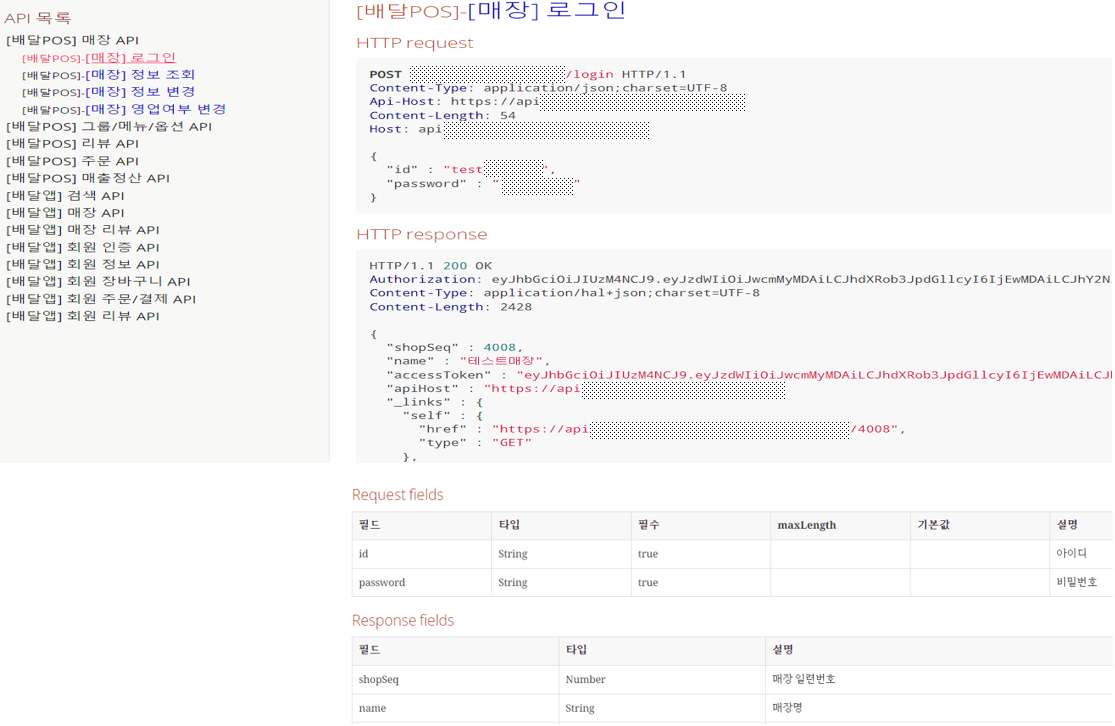Click the Authorization header token line
1115x726 pixels.
click(x=740, y=279)
